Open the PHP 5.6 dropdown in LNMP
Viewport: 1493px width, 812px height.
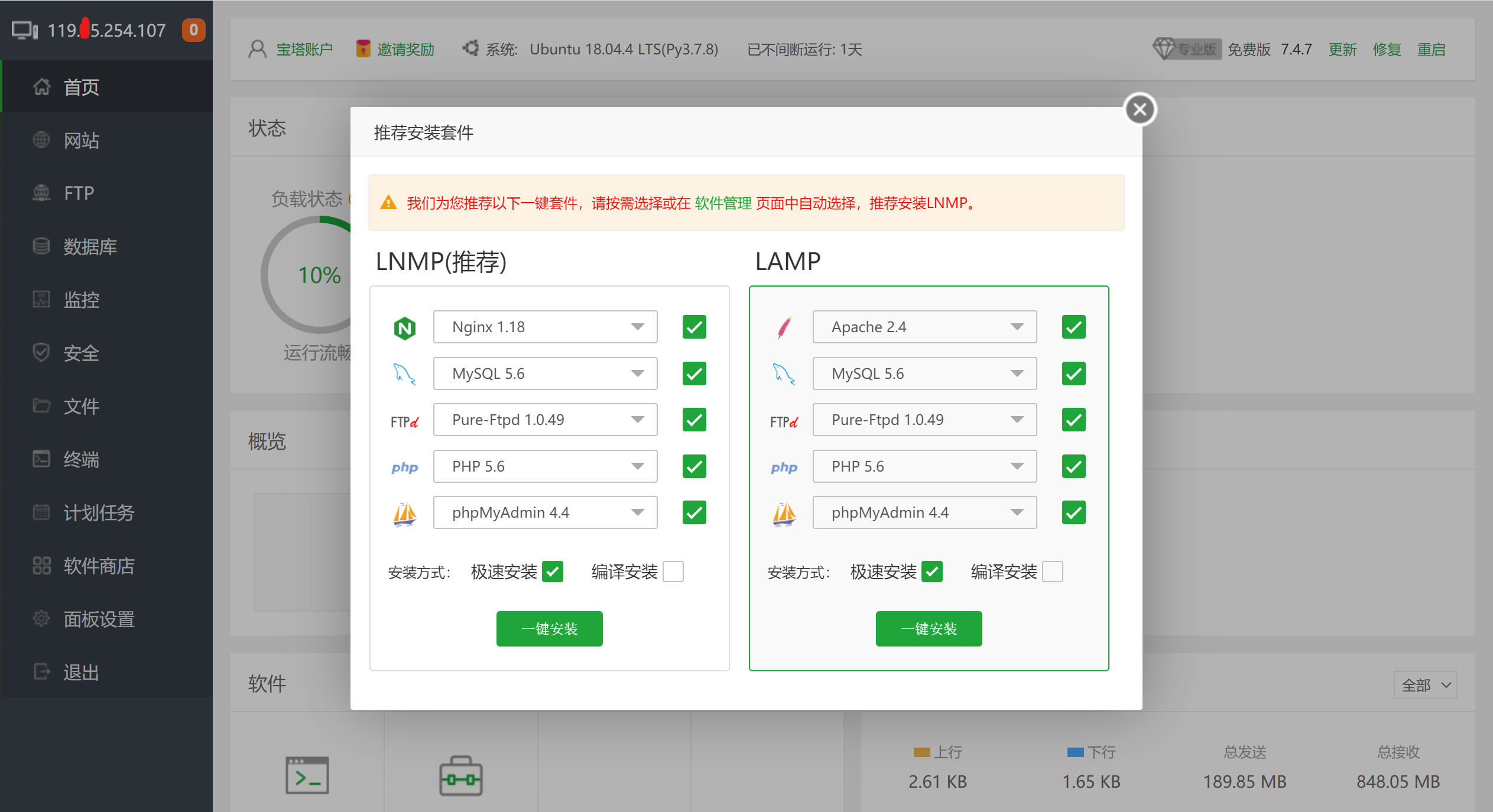pyautogui.click(x=546, y=466)
